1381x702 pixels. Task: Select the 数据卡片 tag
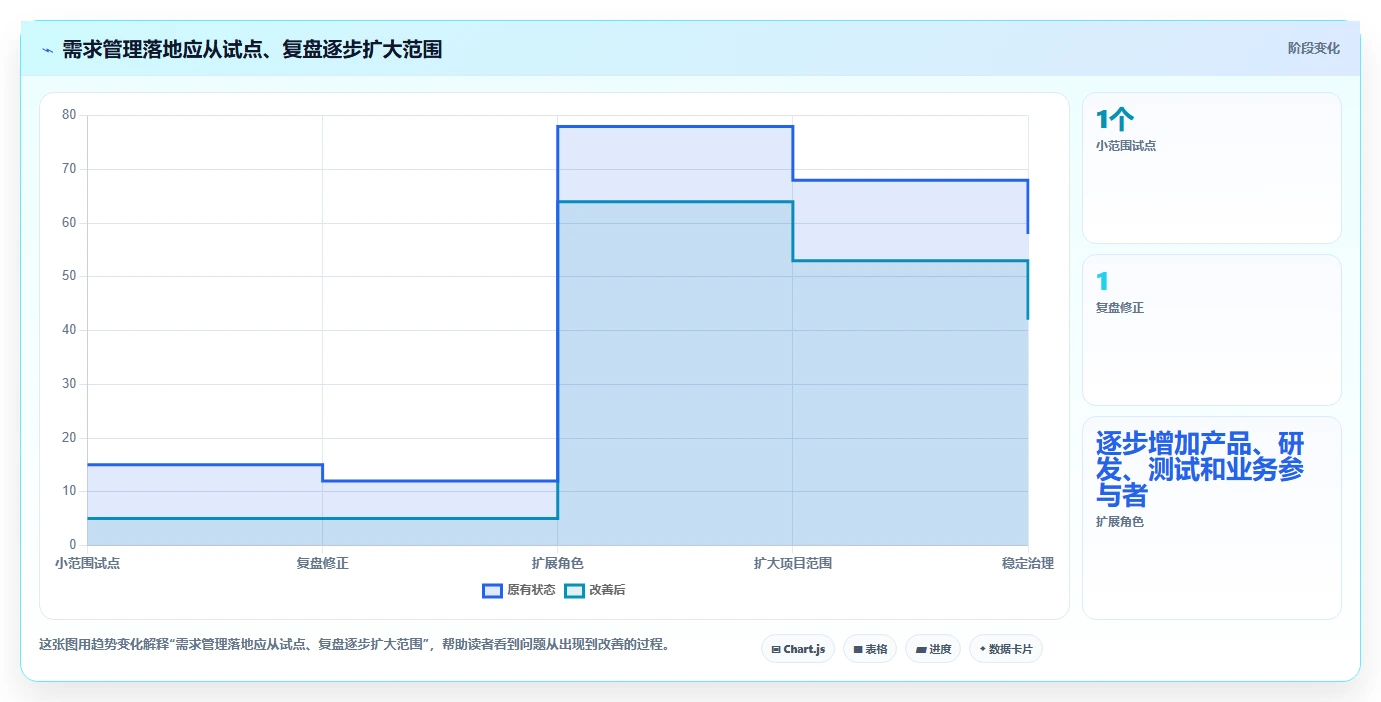click(x=1006, y=649)
